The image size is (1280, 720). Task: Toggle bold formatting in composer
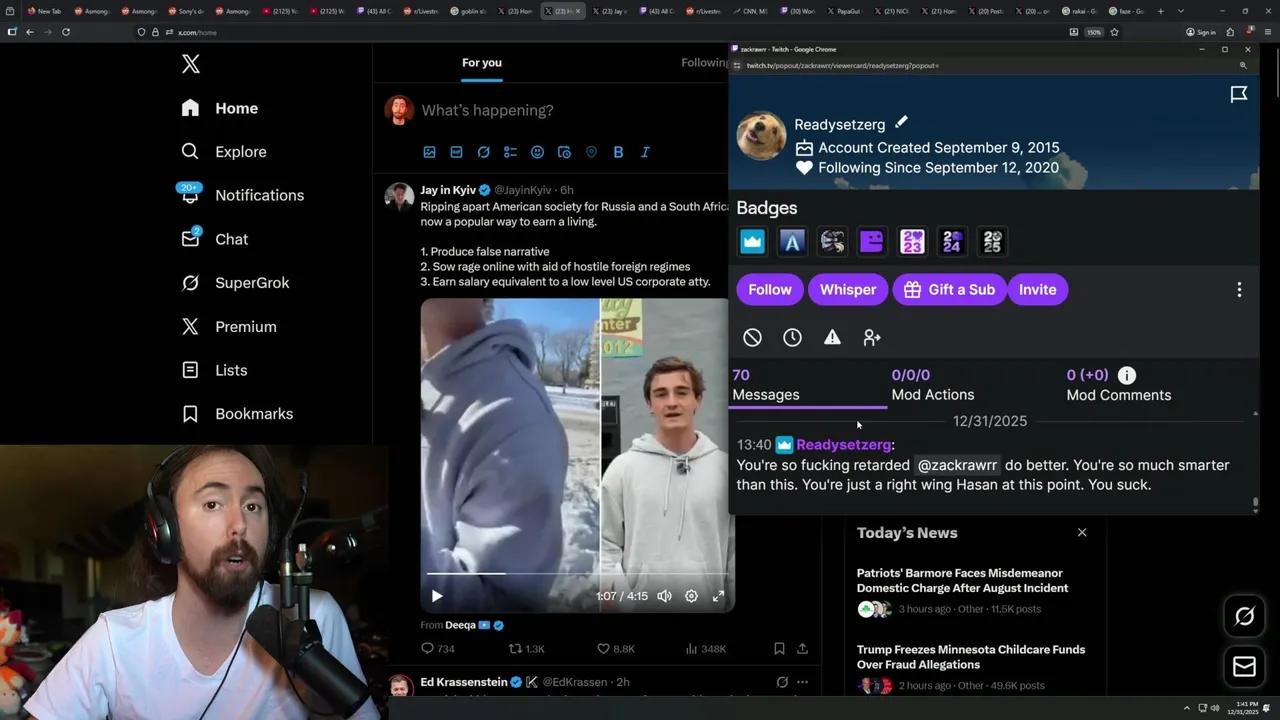click(x=618, y=152)
